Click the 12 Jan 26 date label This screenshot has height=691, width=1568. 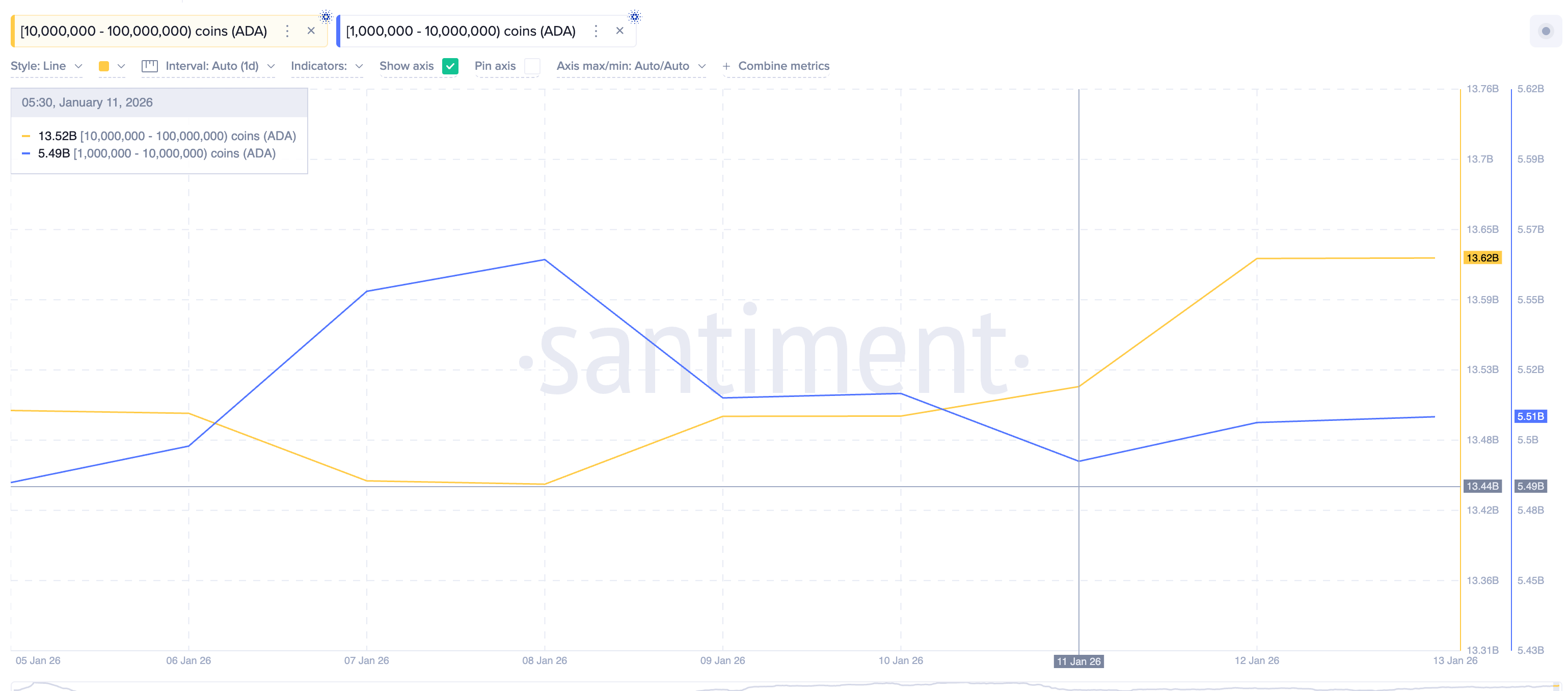point(1256,660)
